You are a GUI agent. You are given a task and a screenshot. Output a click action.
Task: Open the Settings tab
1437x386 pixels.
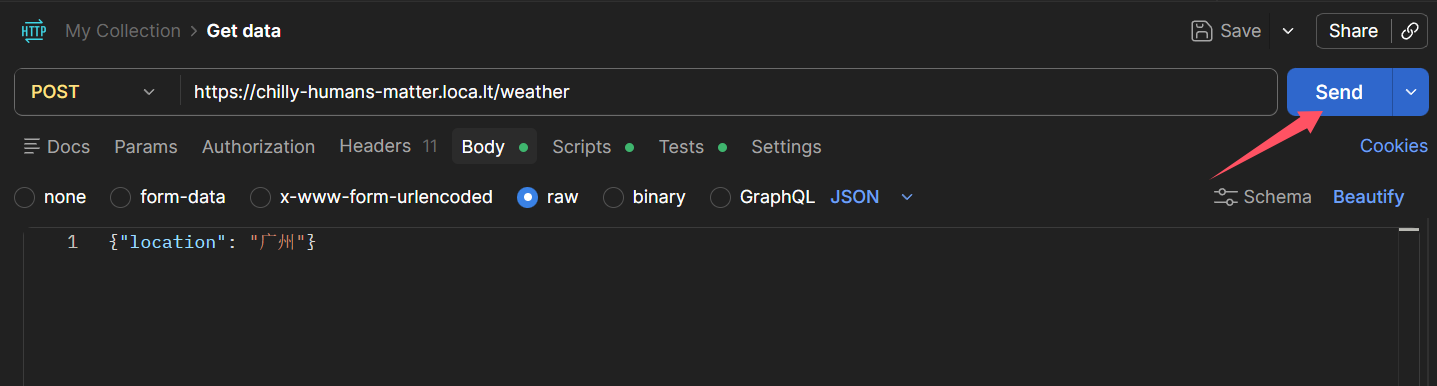coord(786,147)
